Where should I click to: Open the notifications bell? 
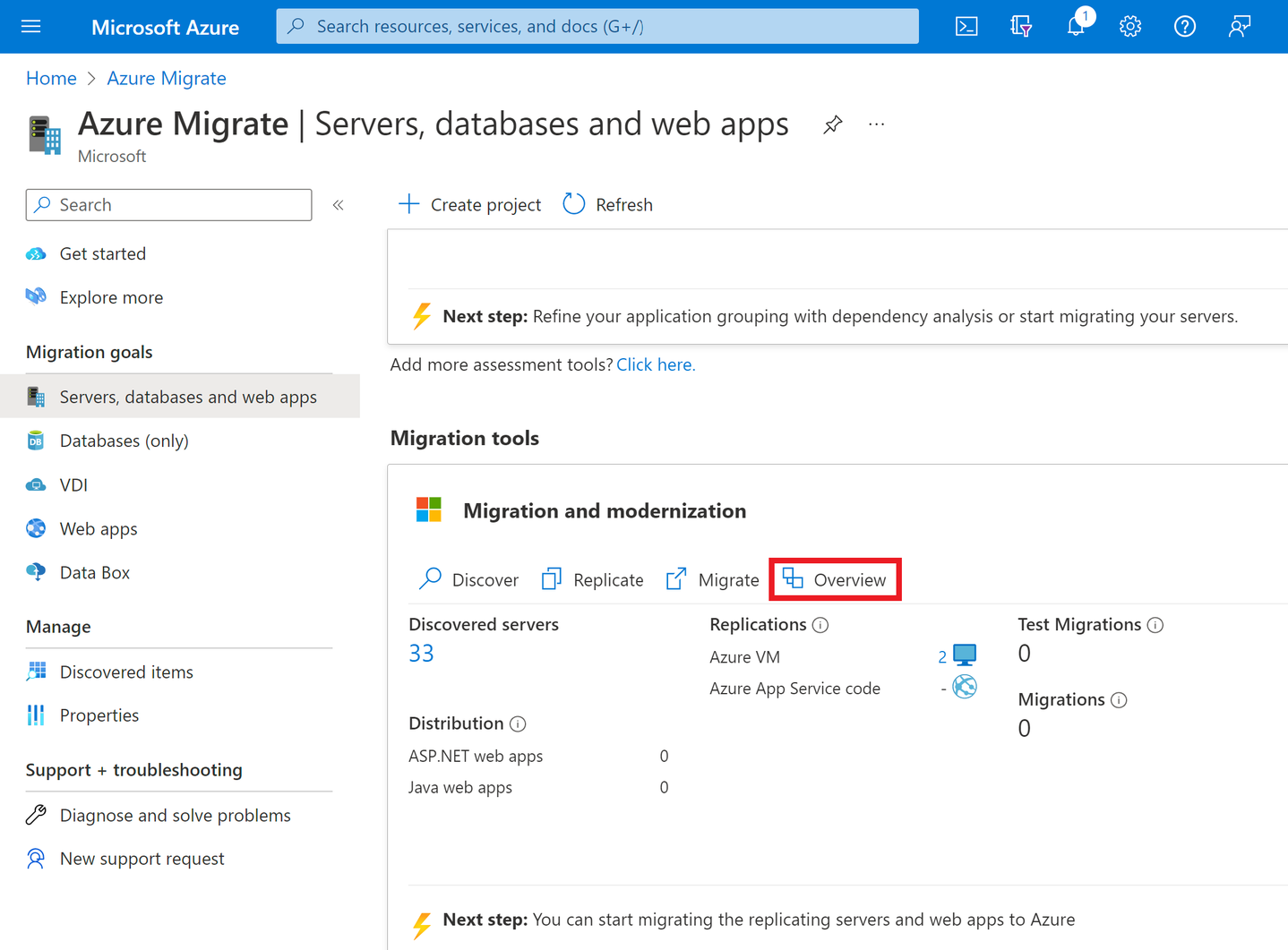pos(1076,27)
